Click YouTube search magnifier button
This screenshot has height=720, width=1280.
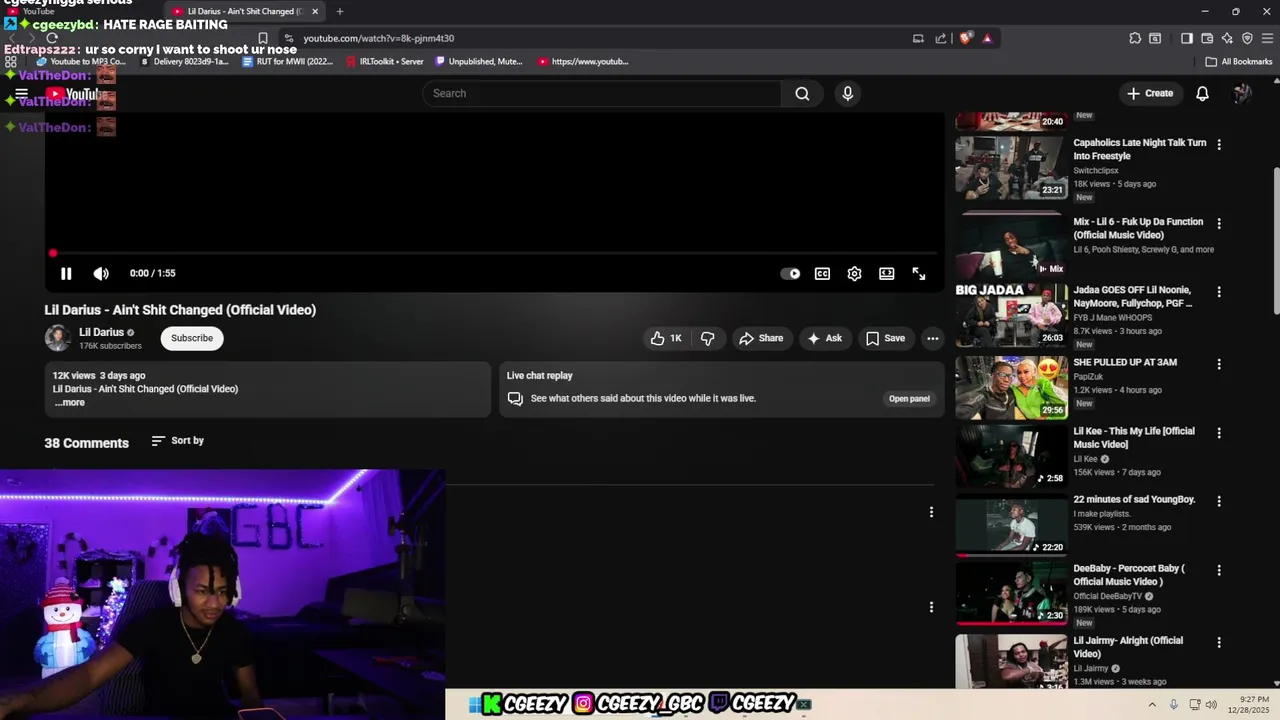click(x=802, y=93)
